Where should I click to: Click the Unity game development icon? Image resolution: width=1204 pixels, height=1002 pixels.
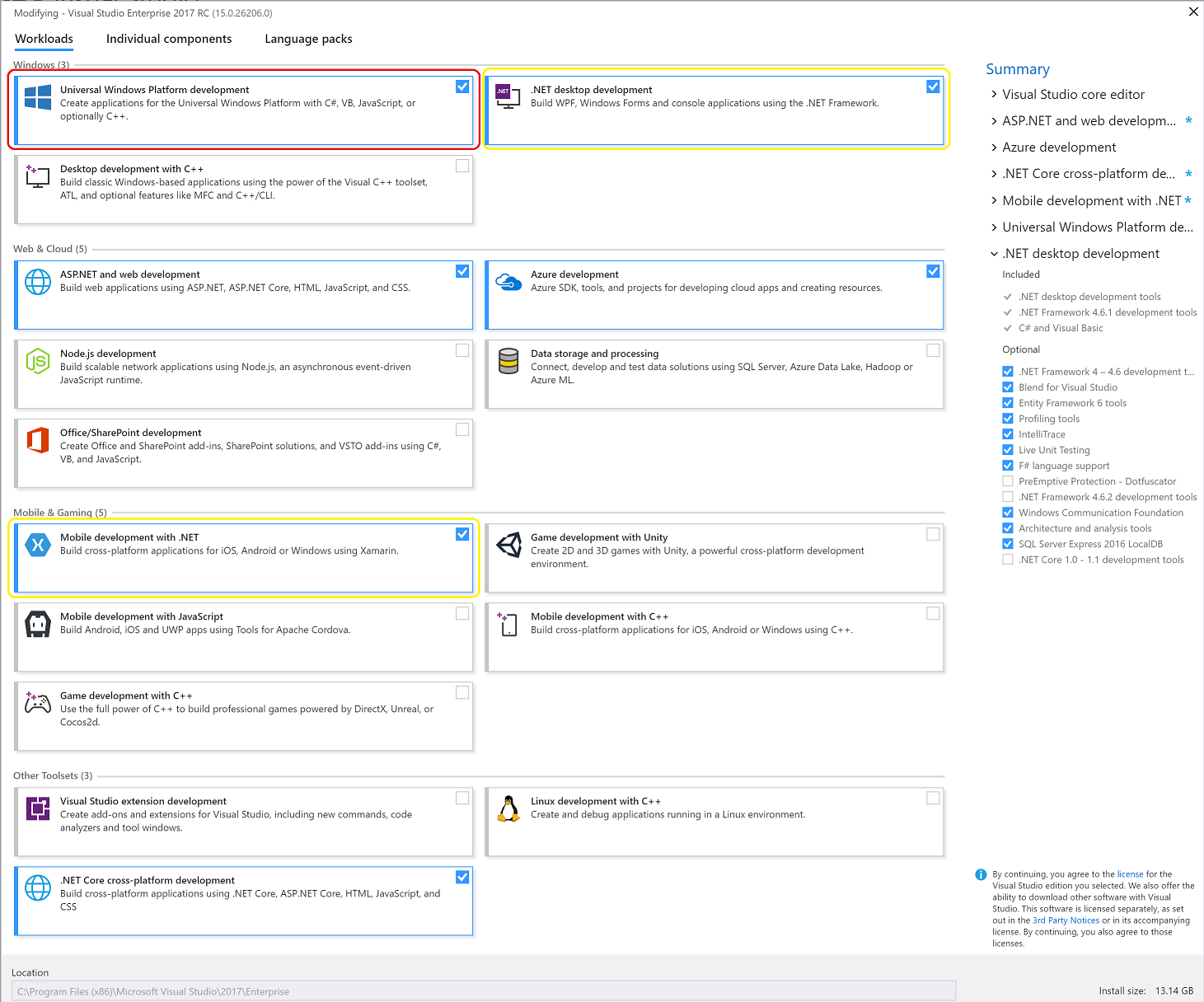point(508,545)
